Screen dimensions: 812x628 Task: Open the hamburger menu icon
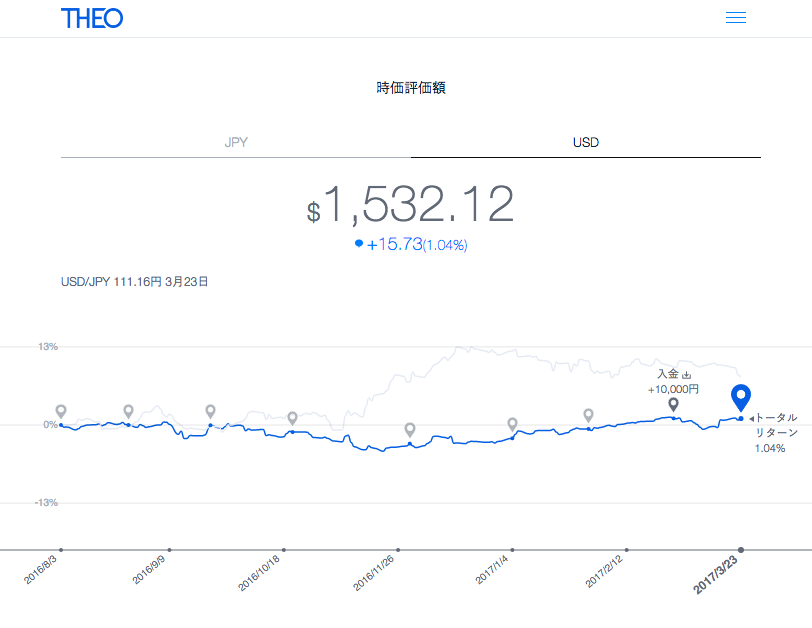735,18
